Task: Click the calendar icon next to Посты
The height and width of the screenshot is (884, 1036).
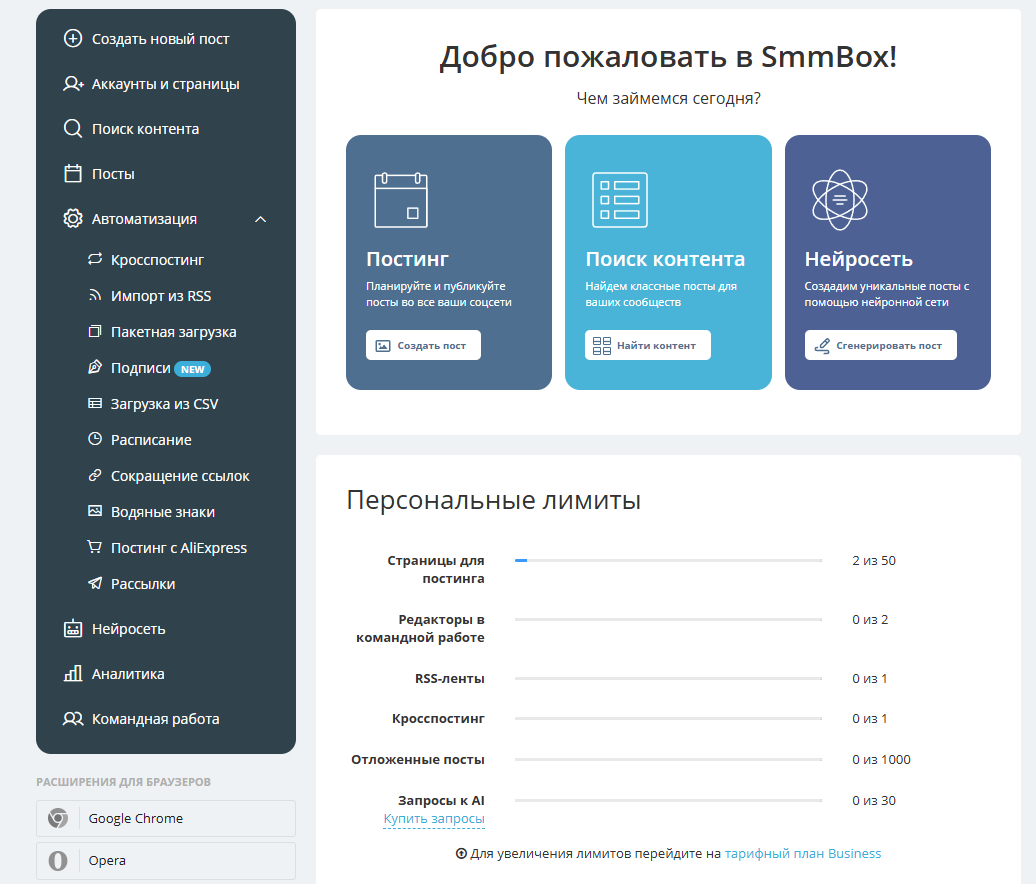Action: [73, 174]
